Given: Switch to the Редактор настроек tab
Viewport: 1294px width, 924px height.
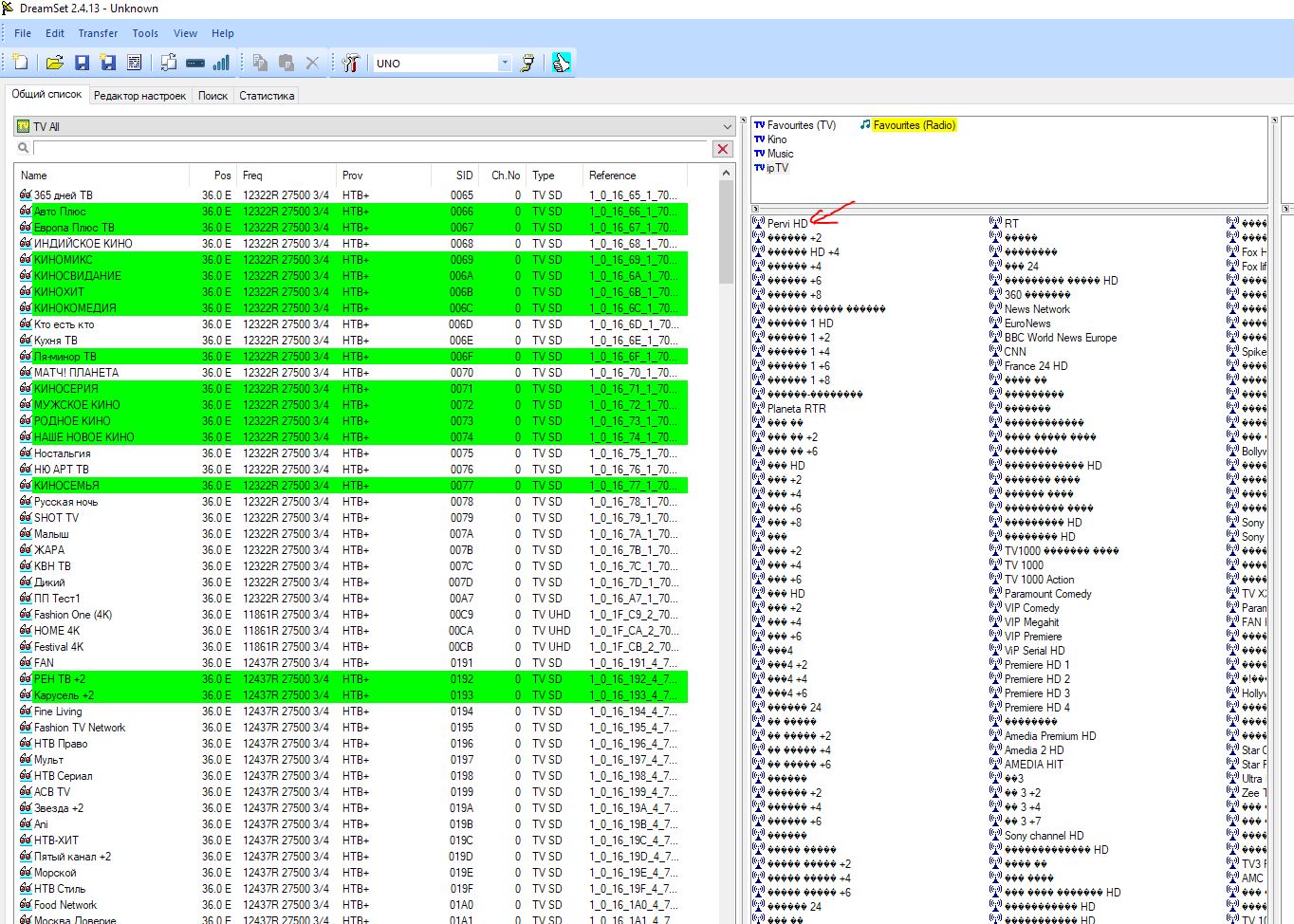Looking at the screenshot, I should (x=139, y=96).
